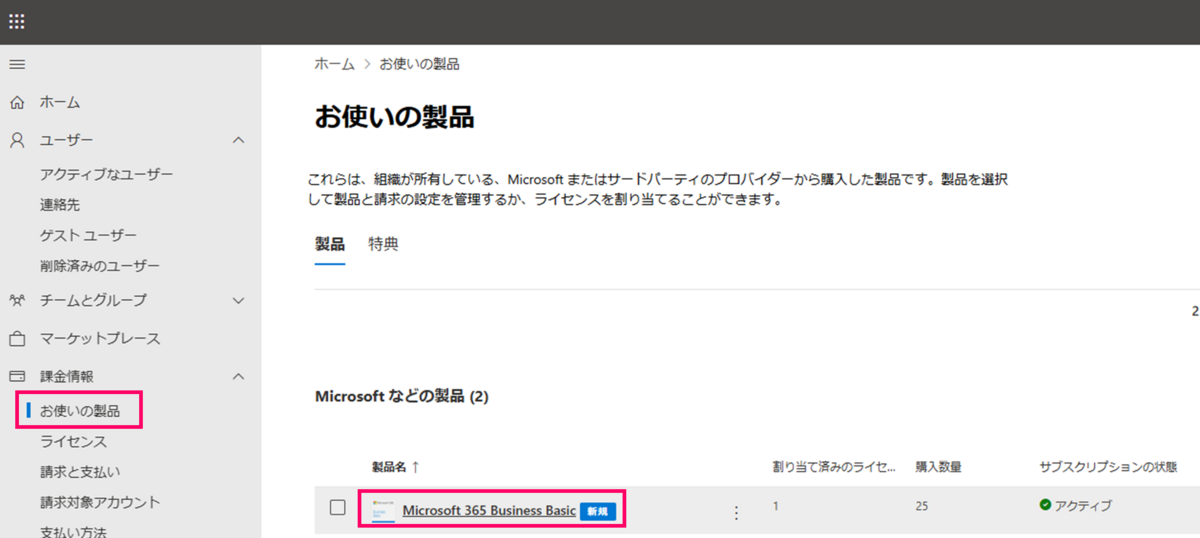Click the Teams and Groups icon
The width and height of the screenshot is (1200, 538).
[17, 300]
